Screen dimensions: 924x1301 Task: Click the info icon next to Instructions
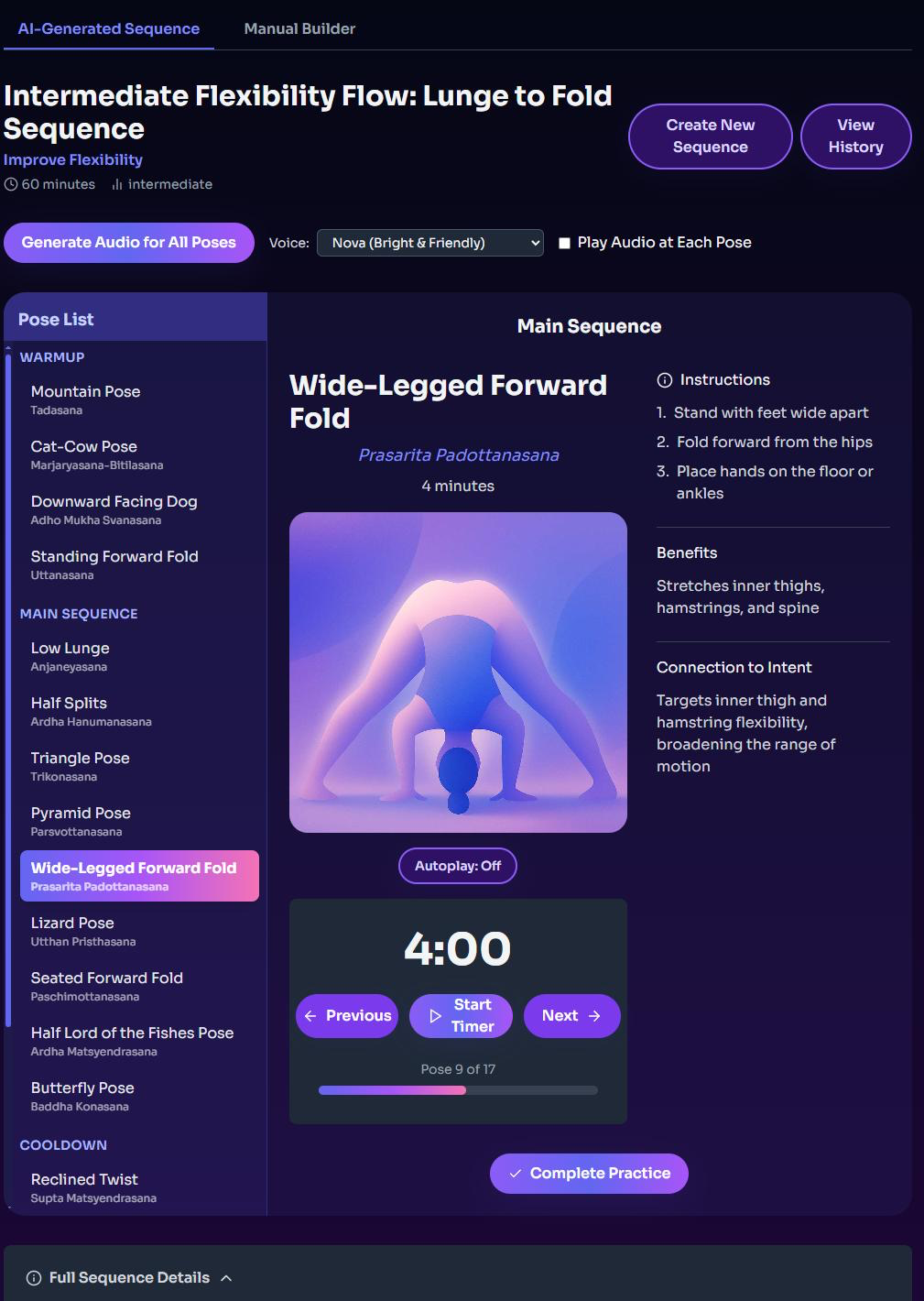click(x=665, y=380)
